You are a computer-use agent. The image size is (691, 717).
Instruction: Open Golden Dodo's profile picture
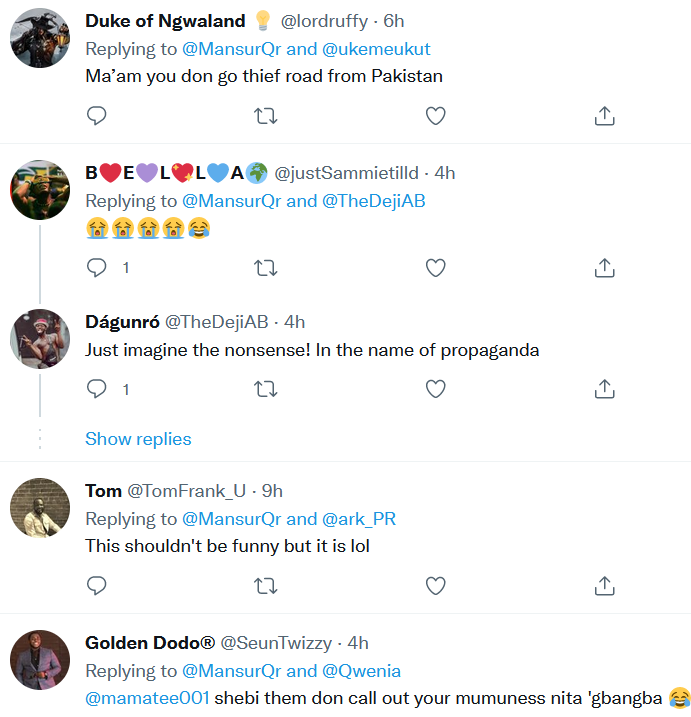point(40,660)
